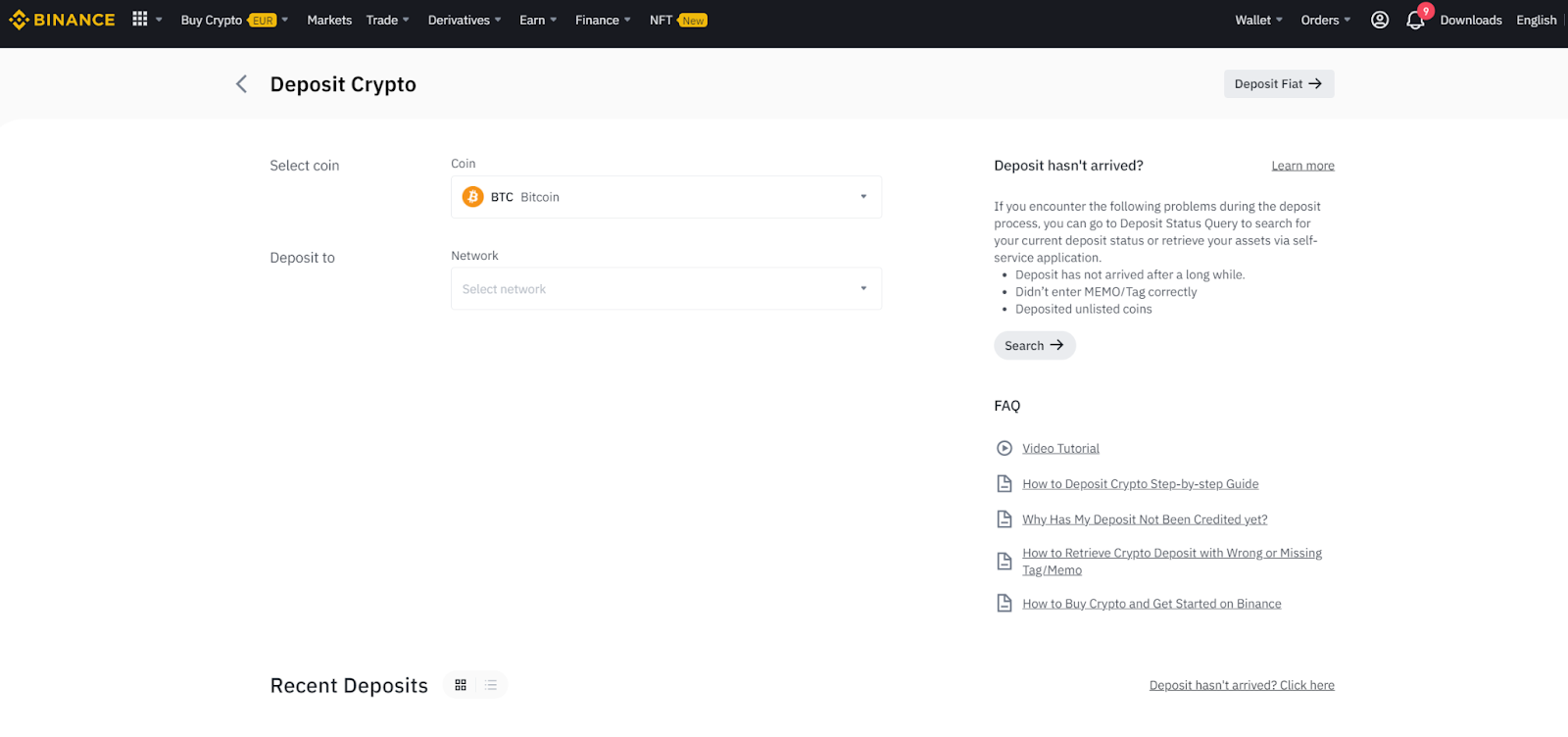Image resolution: width=1568 pixels, height=737 pixels.
Task: Open the user profile icon
Action: coord(1380,20)
